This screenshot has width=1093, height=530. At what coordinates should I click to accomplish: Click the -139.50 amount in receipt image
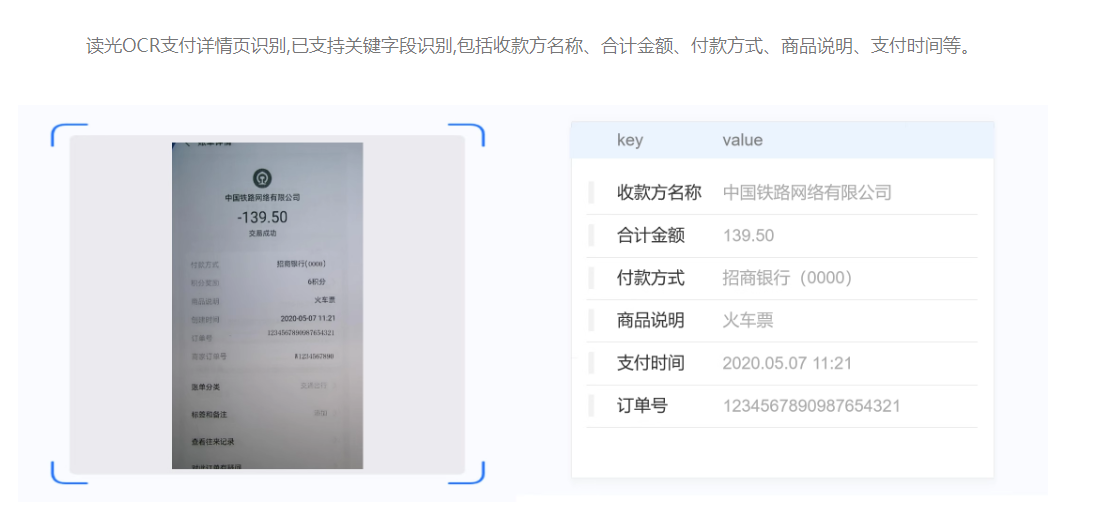click(263, 218)
